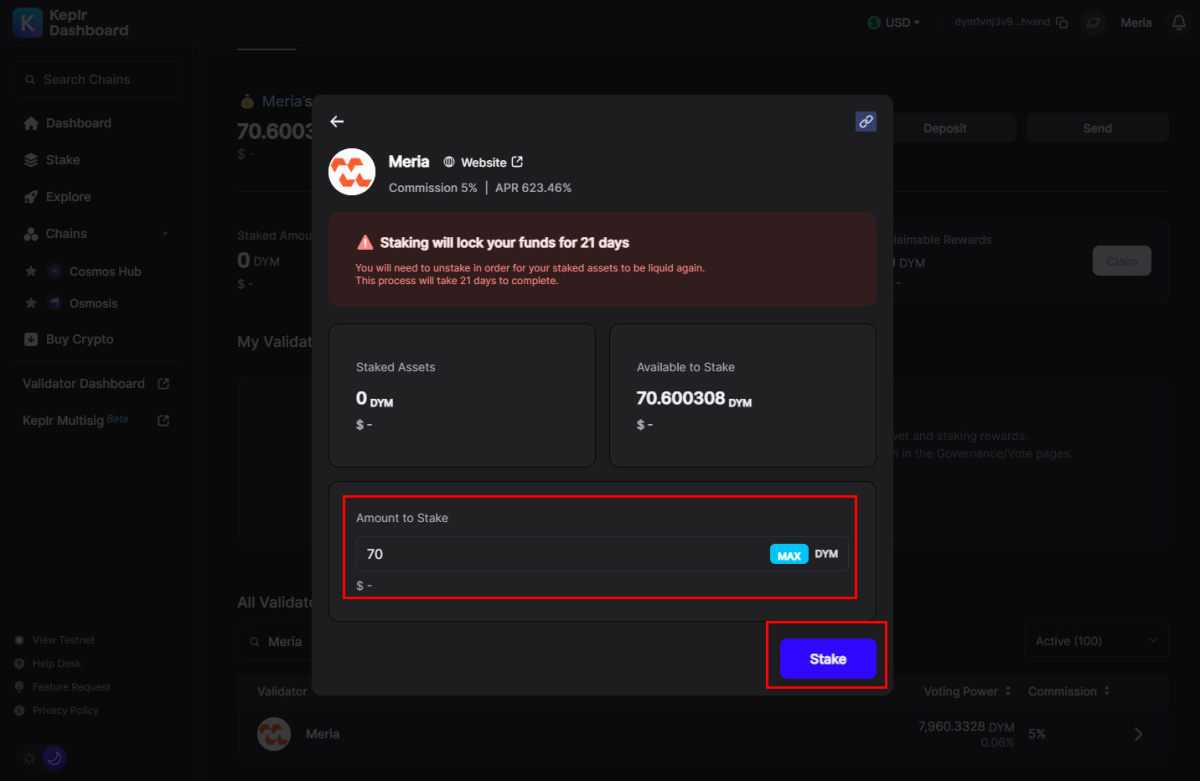Switch to light theme with sun toggle

point(29,758)
